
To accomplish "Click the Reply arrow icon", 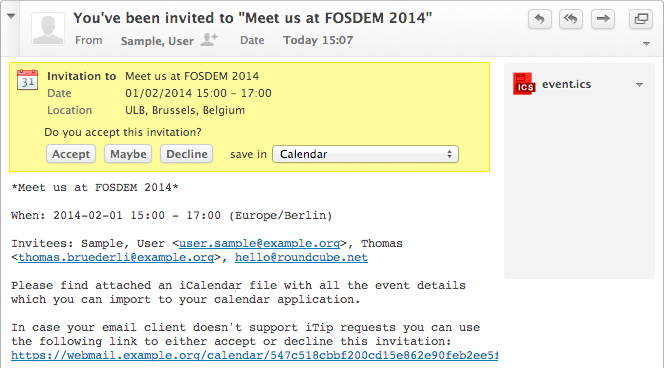I will (x=540, y=19).
